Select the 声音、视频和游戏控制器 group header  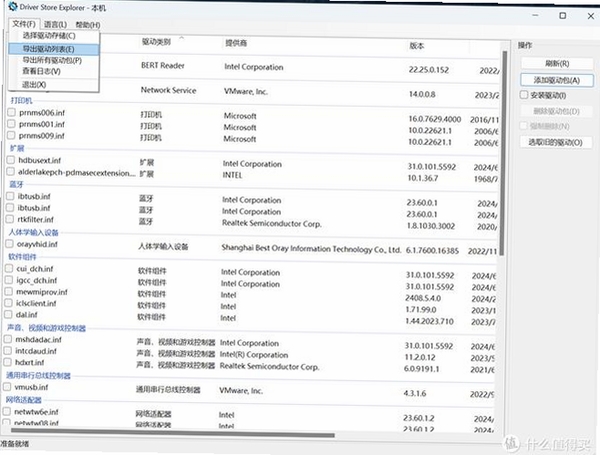(46, 328)
